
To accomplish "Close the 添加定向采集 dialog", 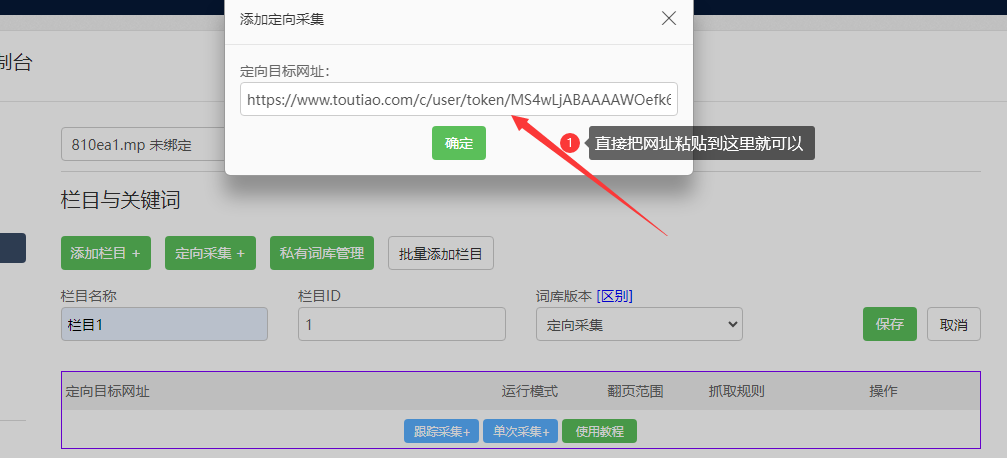I will coord(669,18).
